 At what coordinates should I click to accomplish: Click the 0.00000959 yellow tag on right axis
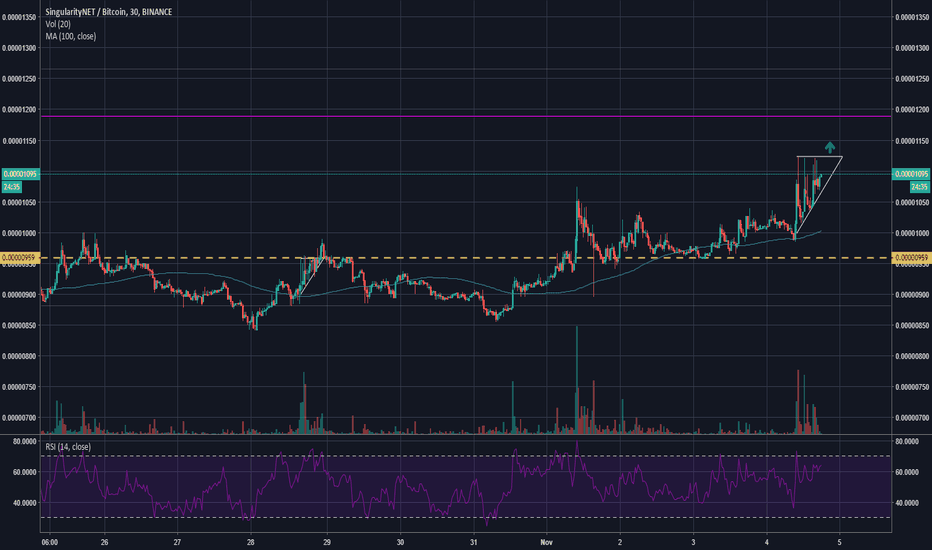[x=911, y=258]
